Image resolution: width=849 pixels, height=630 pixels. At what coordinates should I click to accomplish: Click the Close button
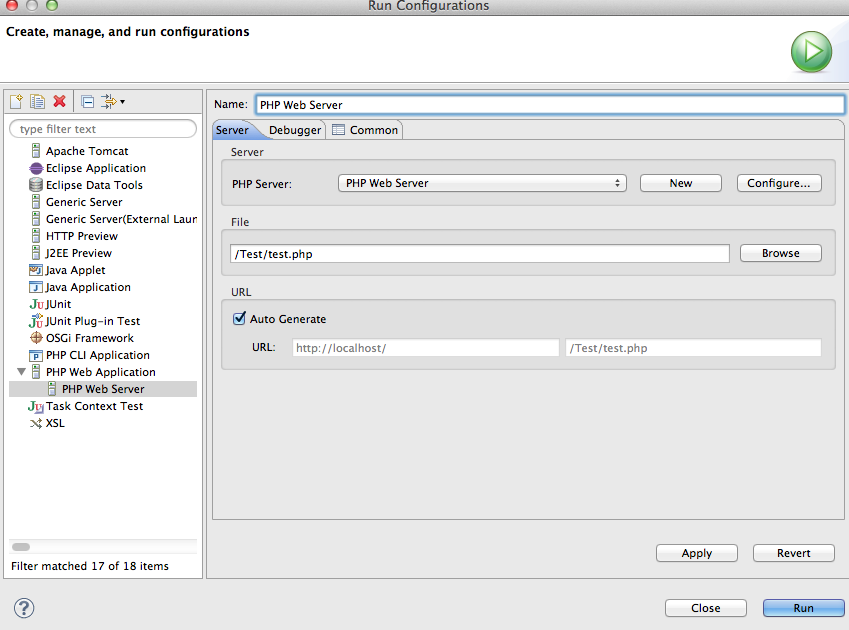(706, 608)
